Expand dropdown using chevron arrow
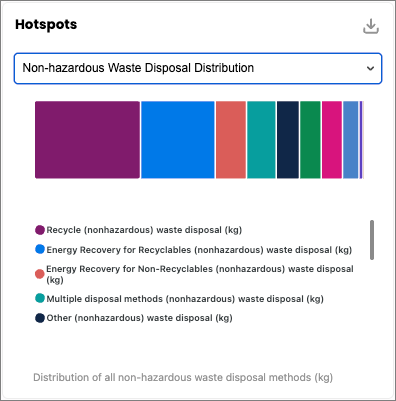Viewport: 396px width, 401px height. (370, 68)
